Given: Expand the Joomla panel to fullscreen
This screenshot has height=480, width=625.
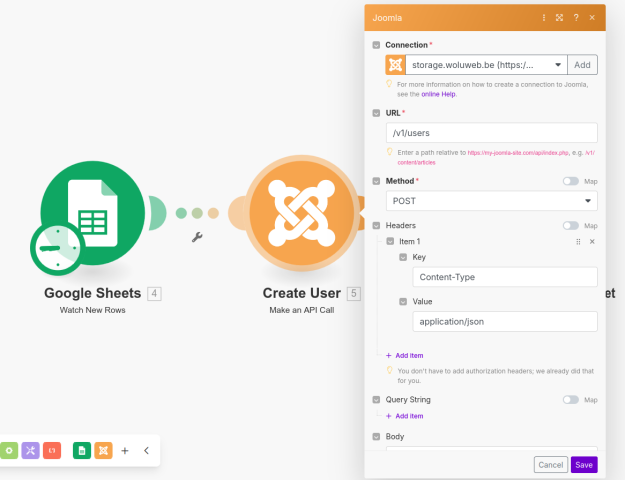Looking at the screenshot, I should click(560, 18).
